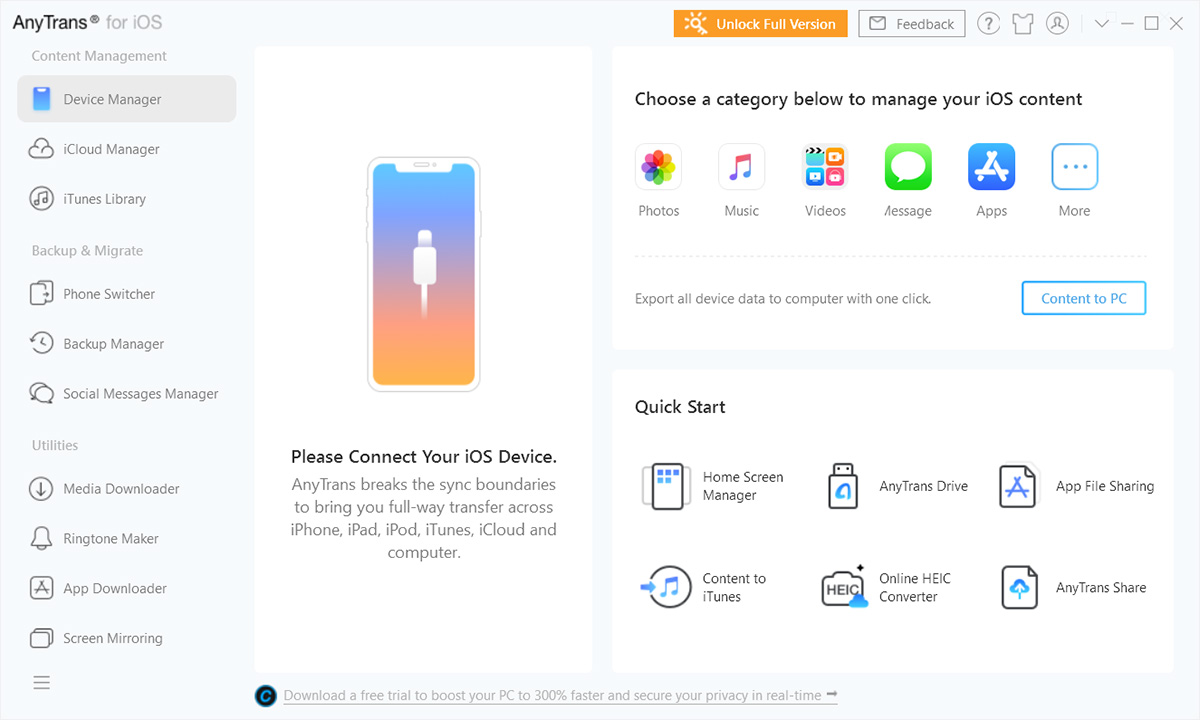1200x720 pixels.
Task: Click Unlock Full Version button
Action: (760, 24)
